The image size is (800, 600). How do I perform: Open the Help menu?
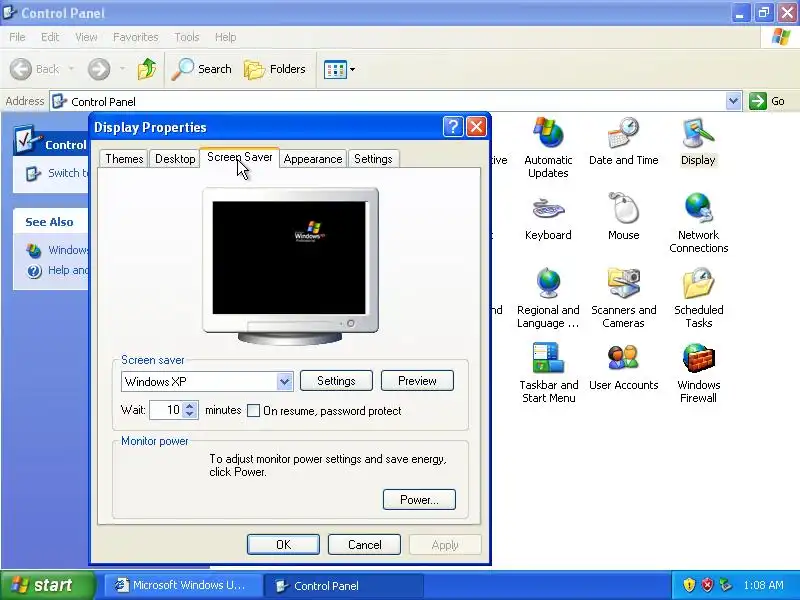tap(225, 37)
